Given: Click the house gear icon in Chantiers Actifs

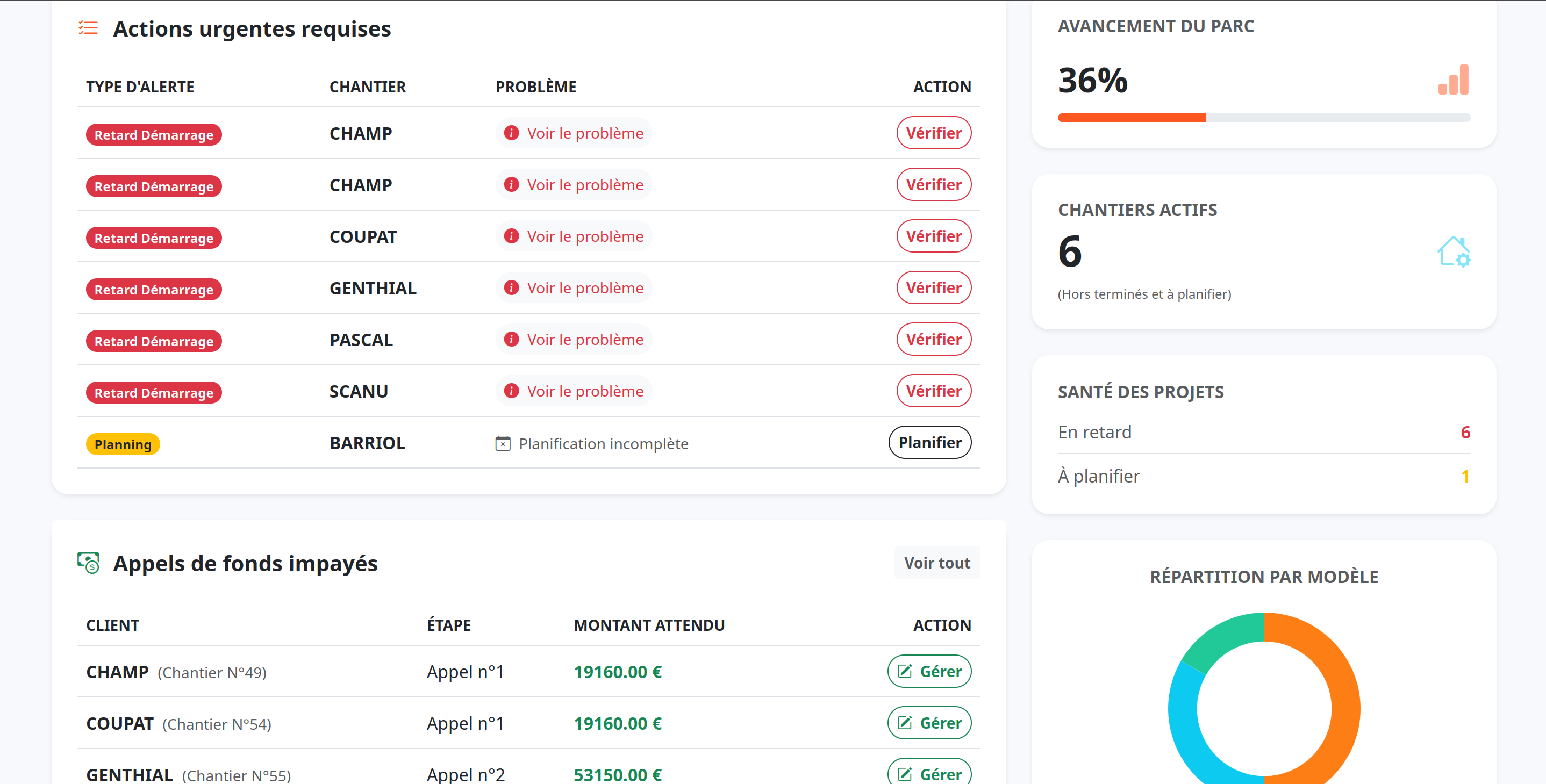Looking at the screenshot, I should [1454, 251].
